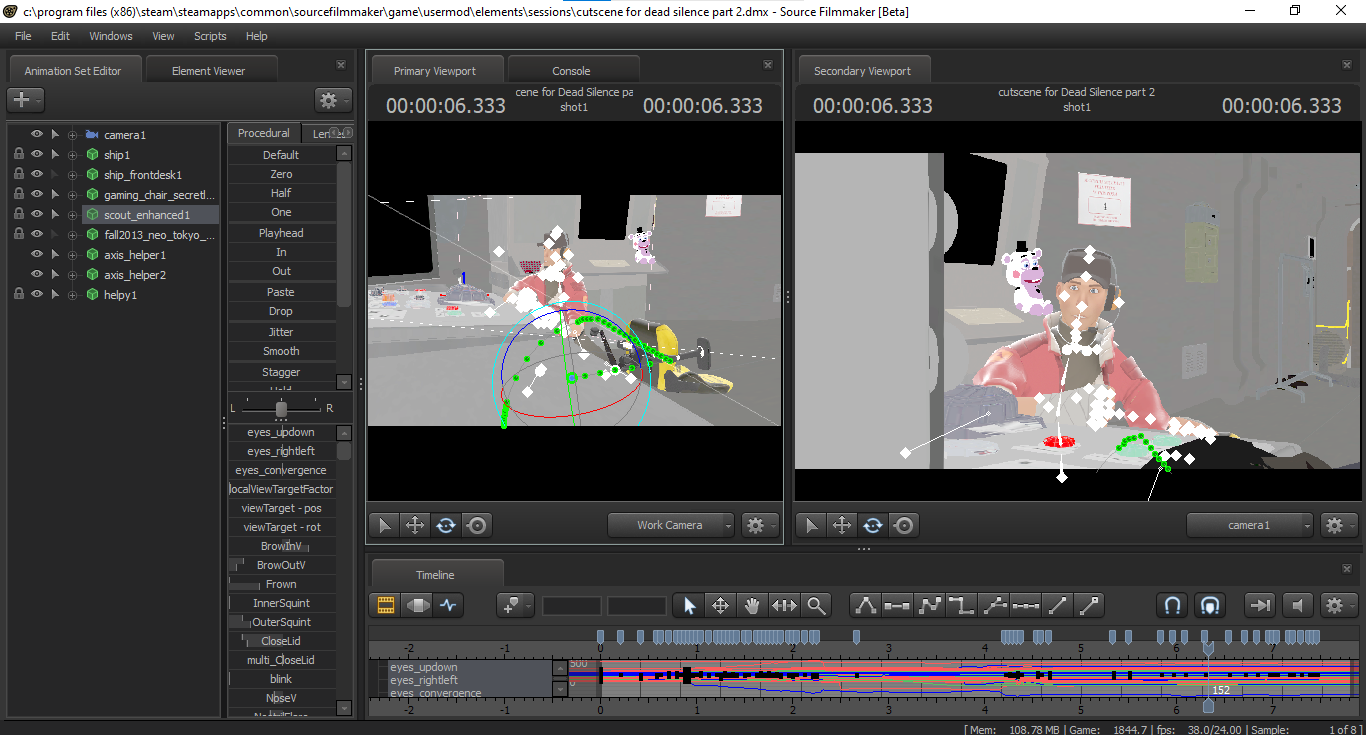This screenshot has height=735, width=1366.
Task: Open the Scripts menu
Action: pos(210,36)
